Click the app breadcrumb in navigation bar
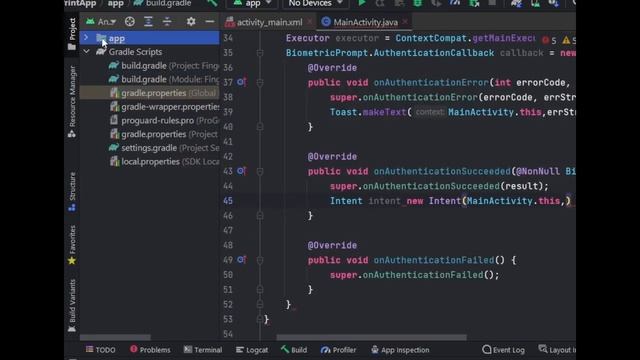Image resolution: width=640 pixels, height=360 pixels. [x=116, y=3]
